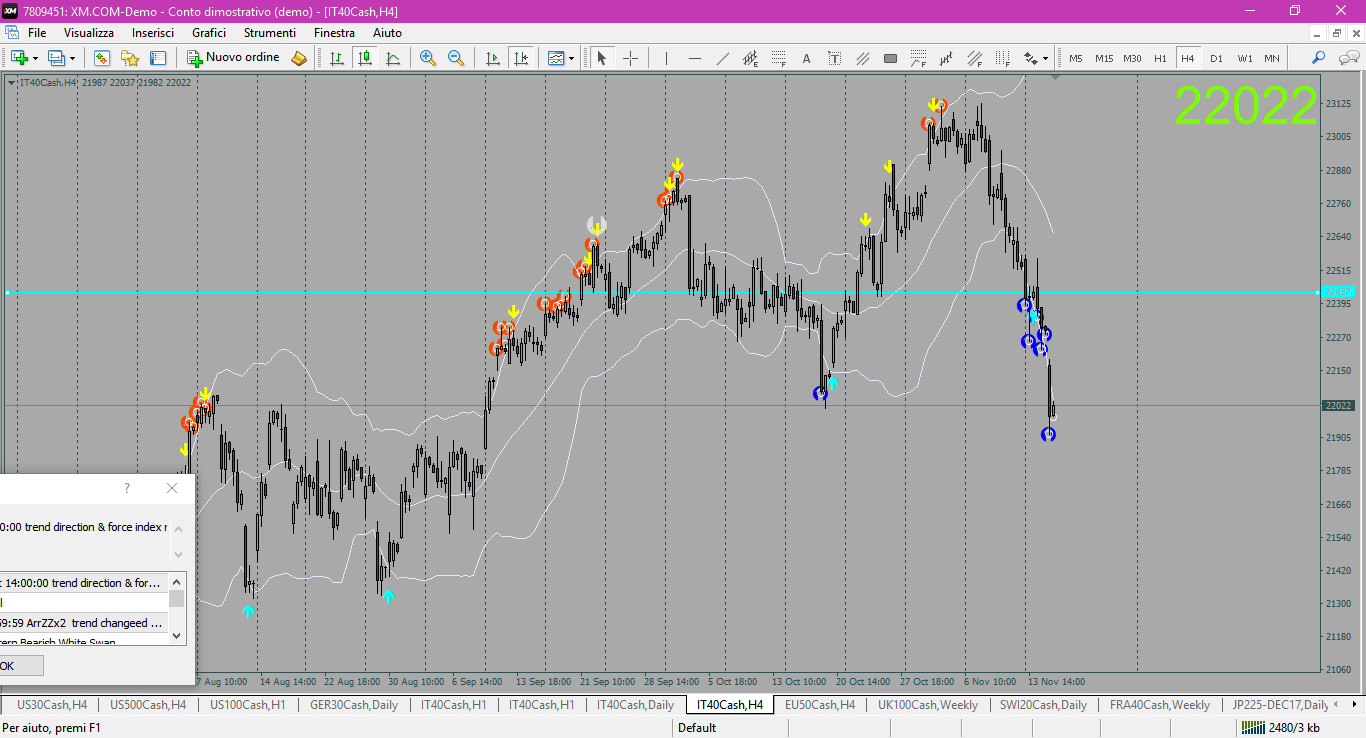Draw a vertical line

coord(666,58)
